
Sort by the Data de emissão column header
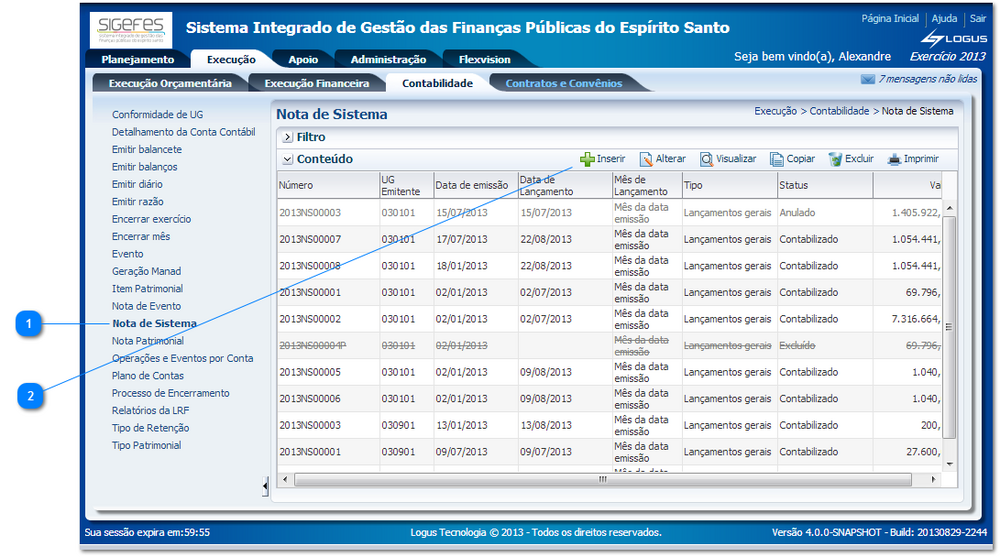click(x=472, y=185)
